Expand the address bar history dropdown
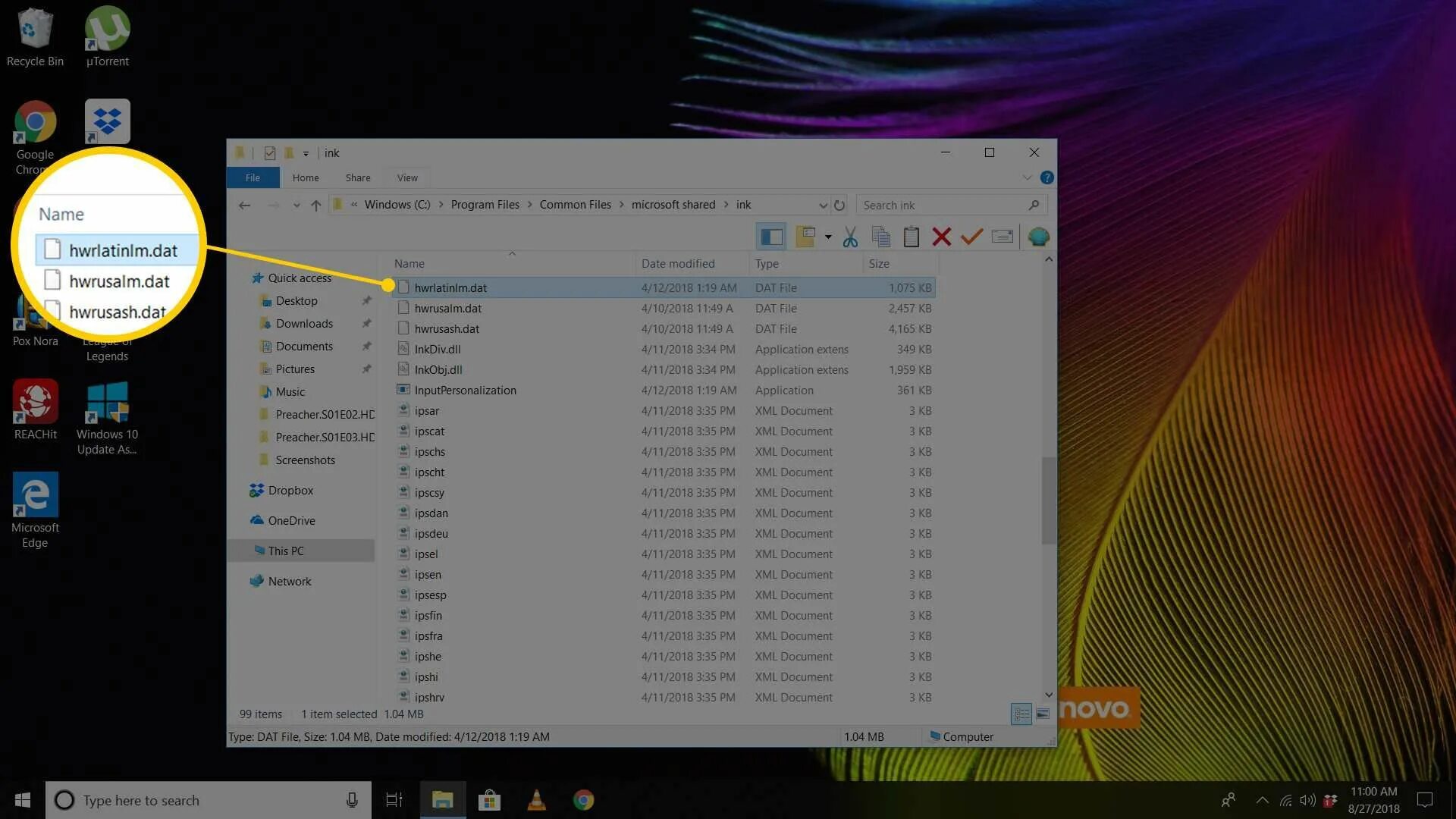Viewport: 1456px width, 819px height. pos(823,206)
